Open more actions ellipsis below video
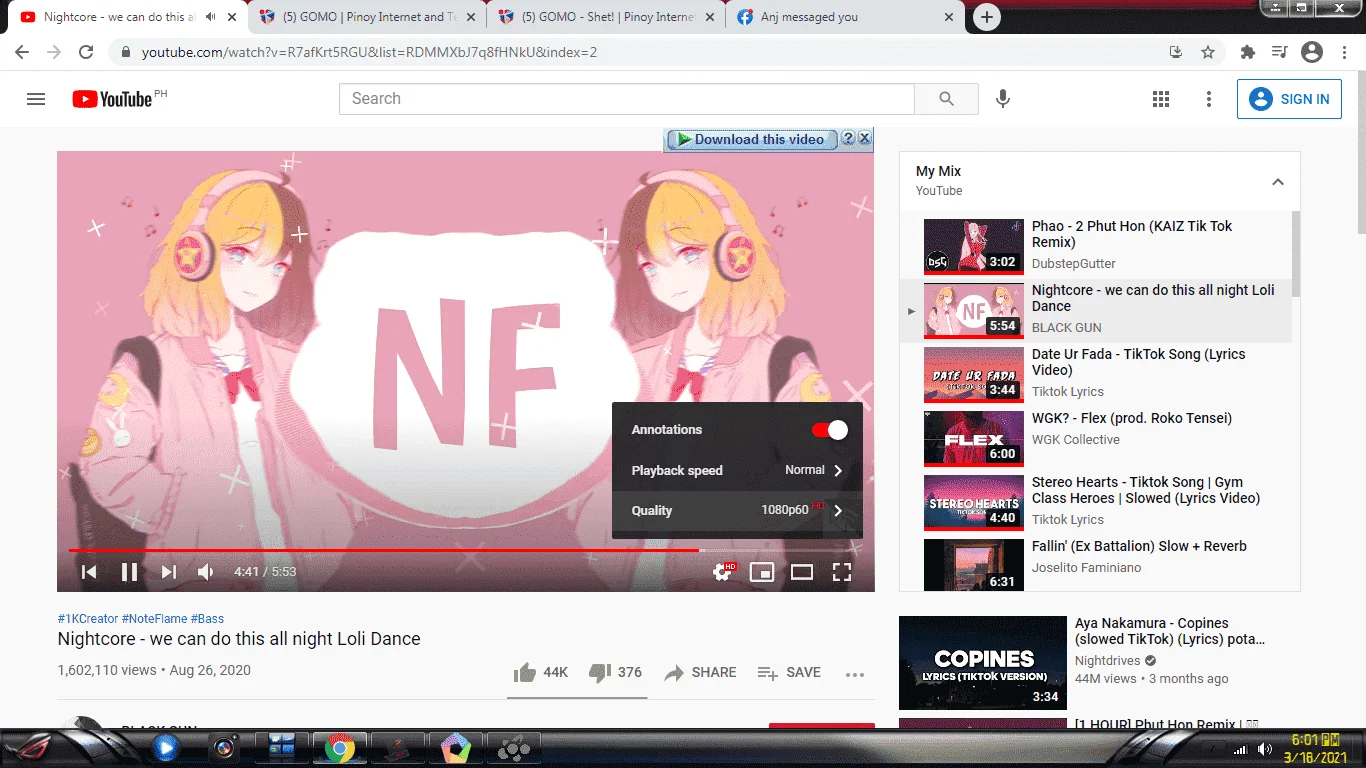The height and width of the screenshot is (768, 1366). (855, 674)
